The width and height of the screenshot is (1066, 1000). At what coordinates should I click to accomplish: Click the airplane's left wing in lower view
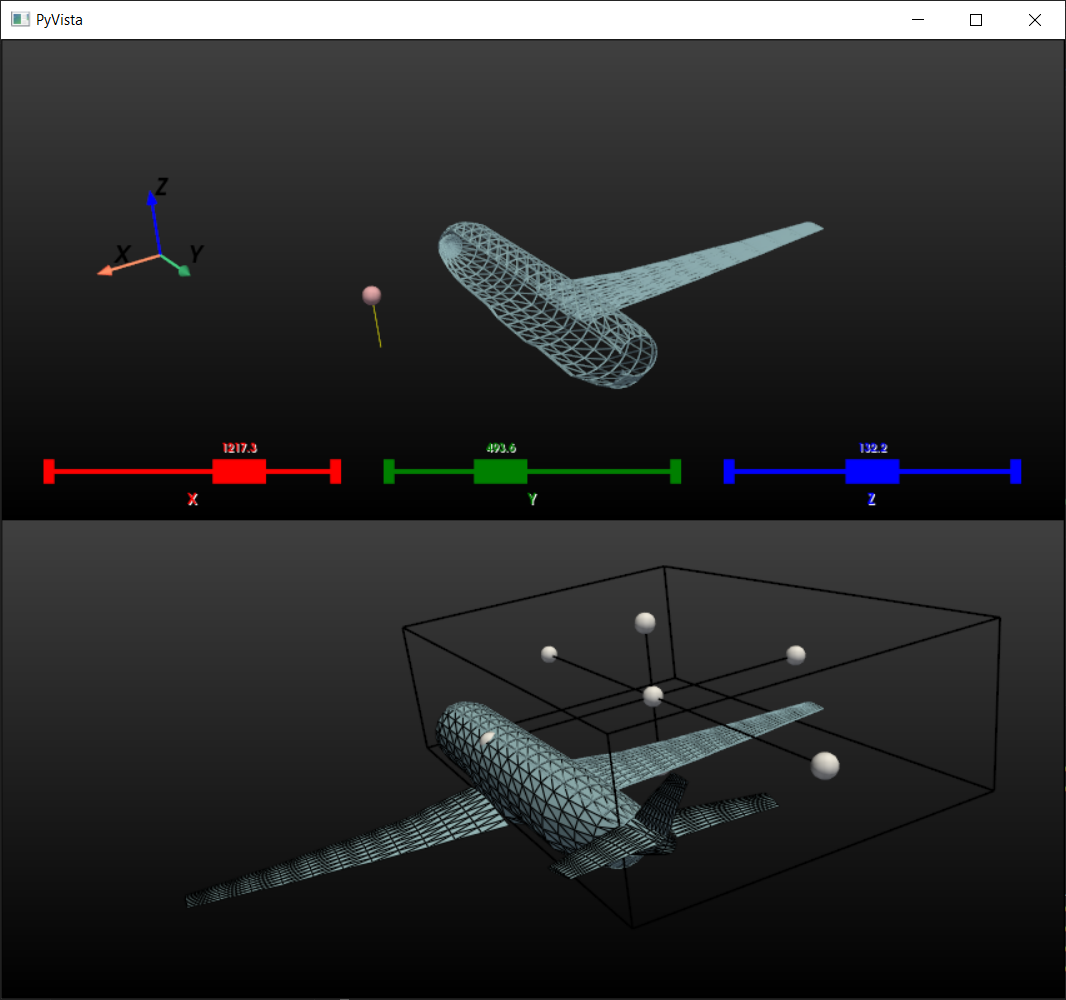coord(347,846)
